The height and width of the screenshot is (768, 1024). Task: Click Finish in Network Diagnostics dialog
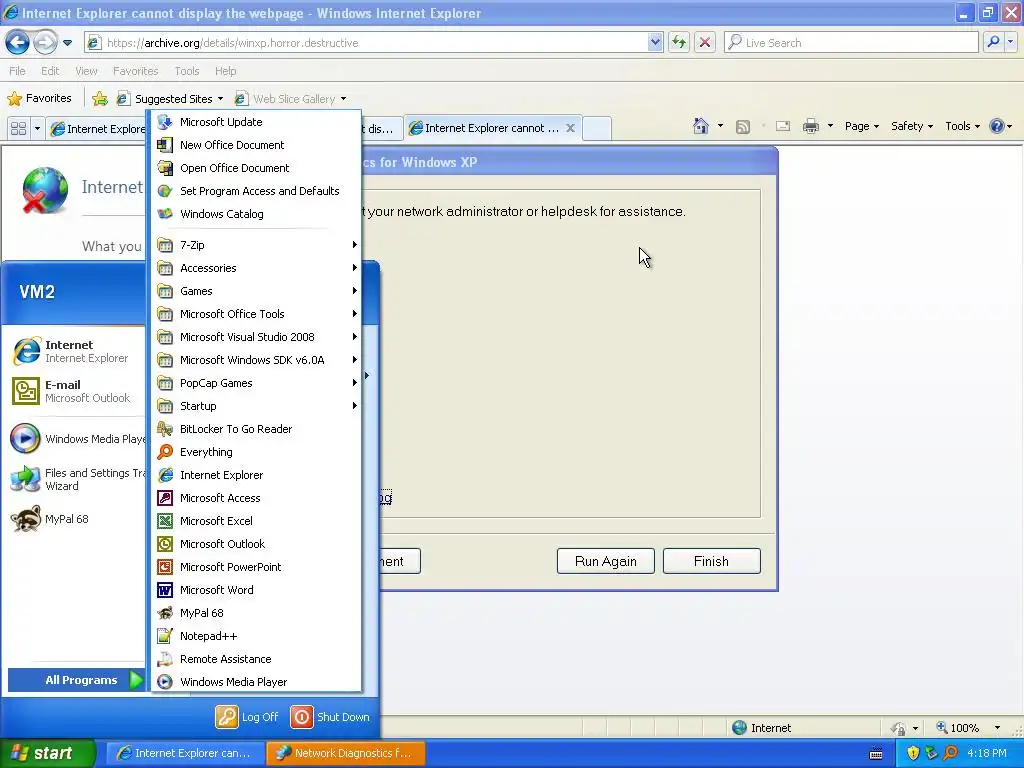coord(711,561)
